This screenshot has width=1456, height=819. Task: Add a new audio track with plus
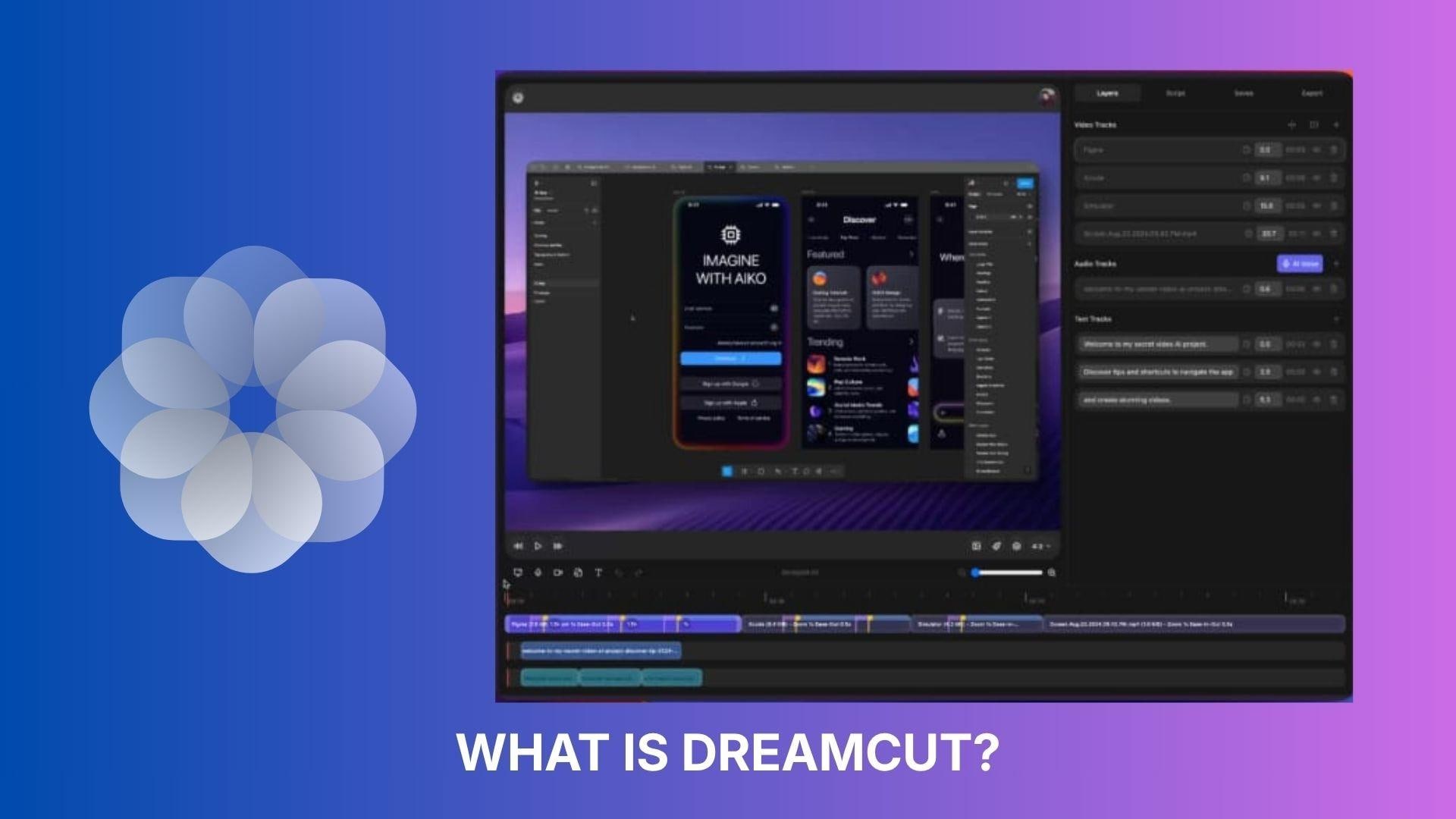(x=1336, y=263)
